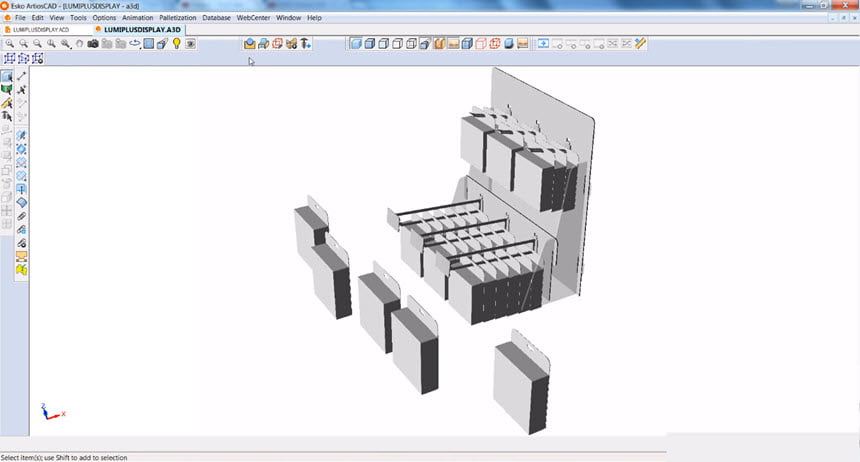Screen dimensions: 860x462
Task: Open the Edit menu
Action: 37,18
